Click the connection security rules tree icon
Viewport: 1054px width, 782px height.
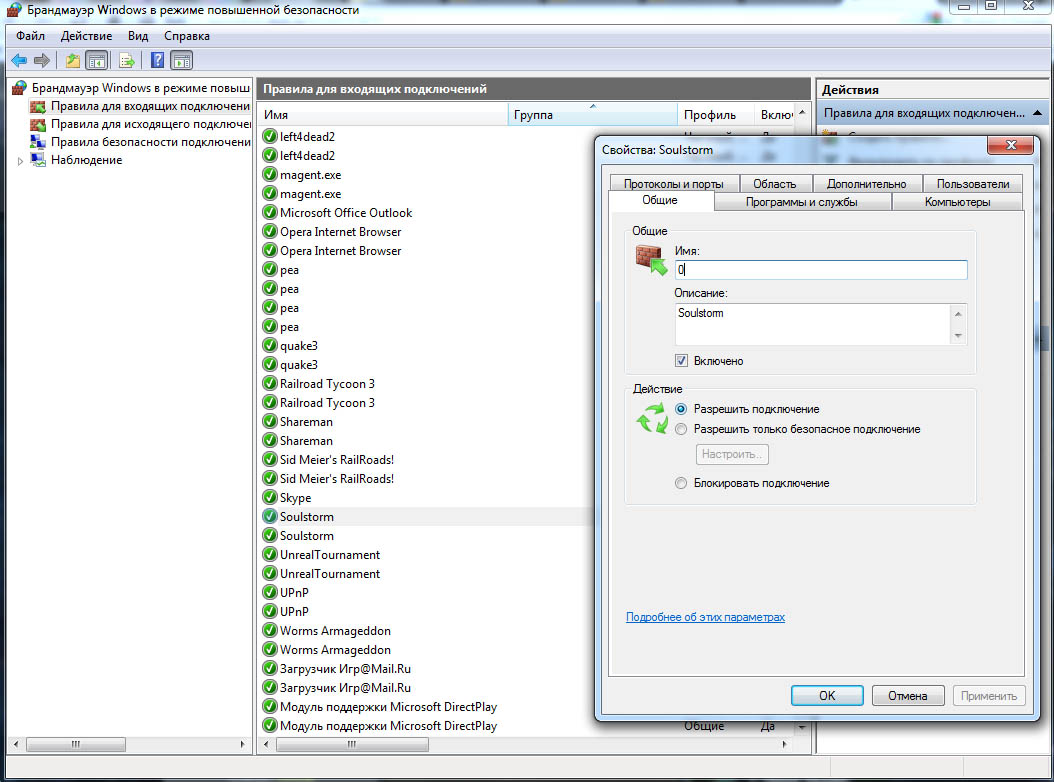click(x=38, y=142)
